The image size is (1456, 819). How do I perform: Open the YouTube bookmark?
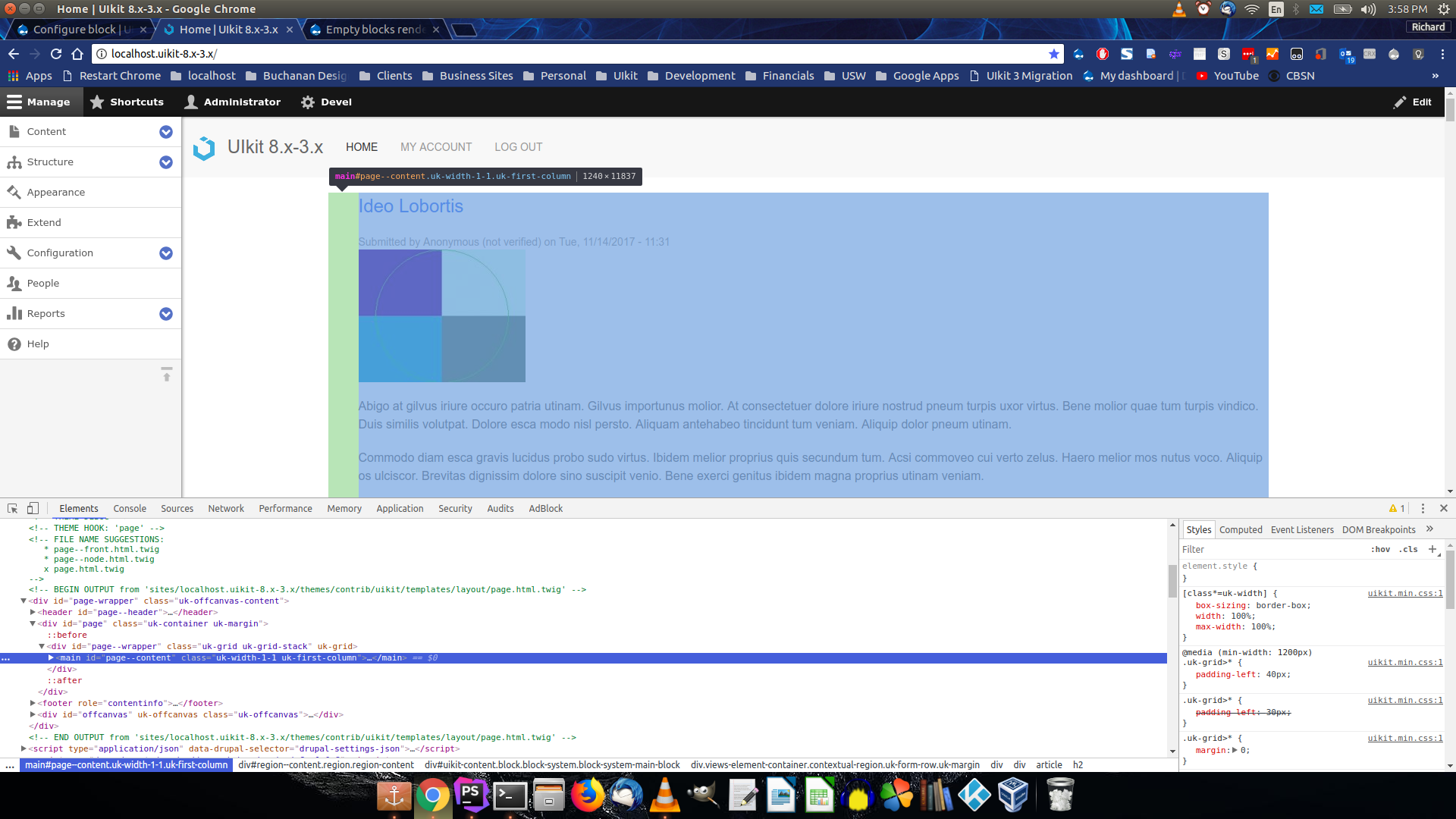click(x=1227, y=76)
